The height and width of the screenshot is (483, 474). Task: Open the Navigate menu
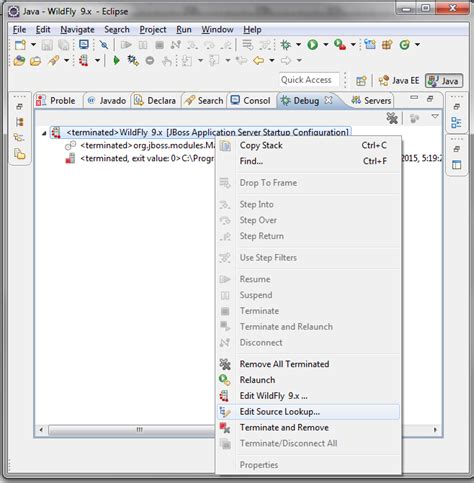click(x=77, y=30)
